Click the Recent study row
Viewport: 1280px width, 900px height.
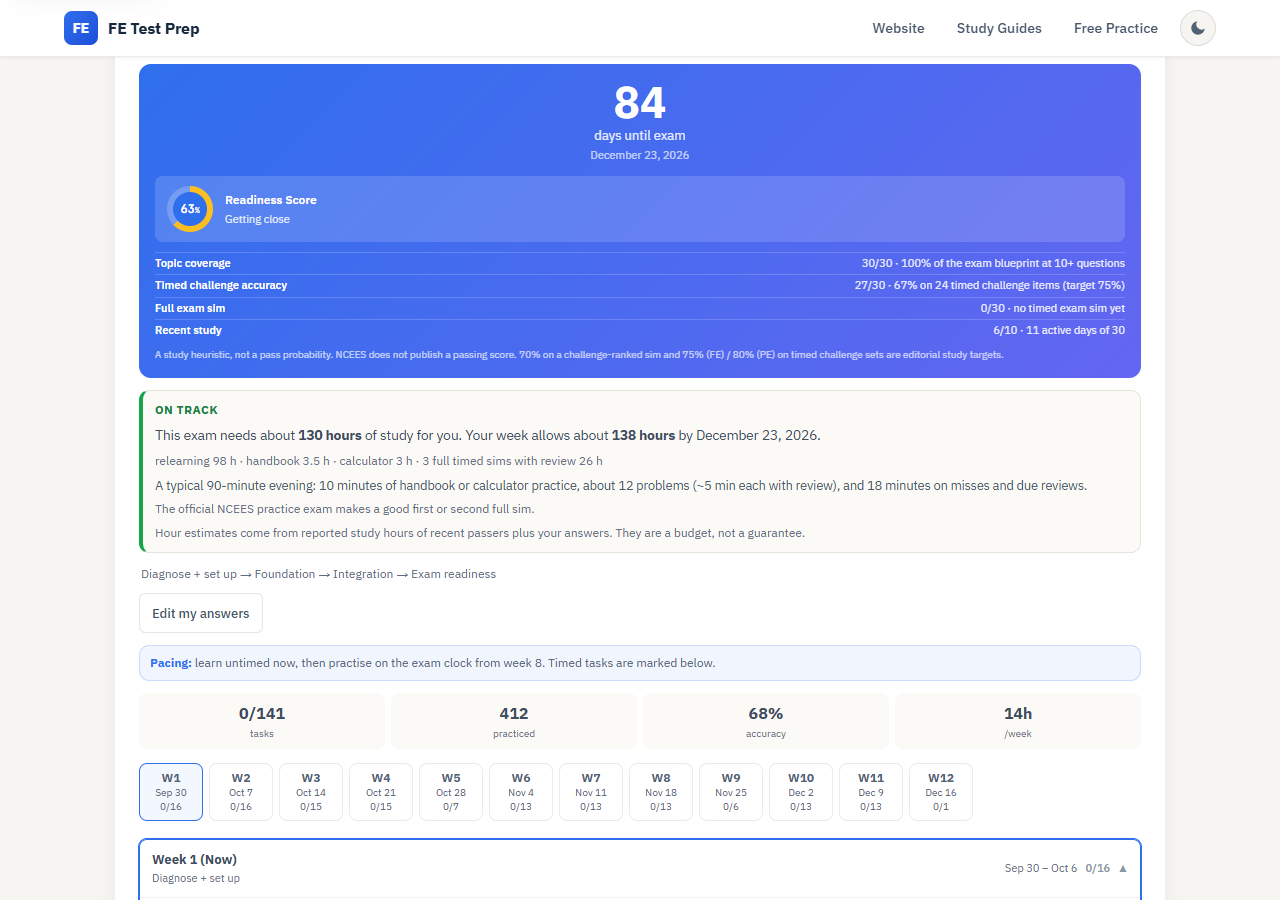[x=640, y=330]
